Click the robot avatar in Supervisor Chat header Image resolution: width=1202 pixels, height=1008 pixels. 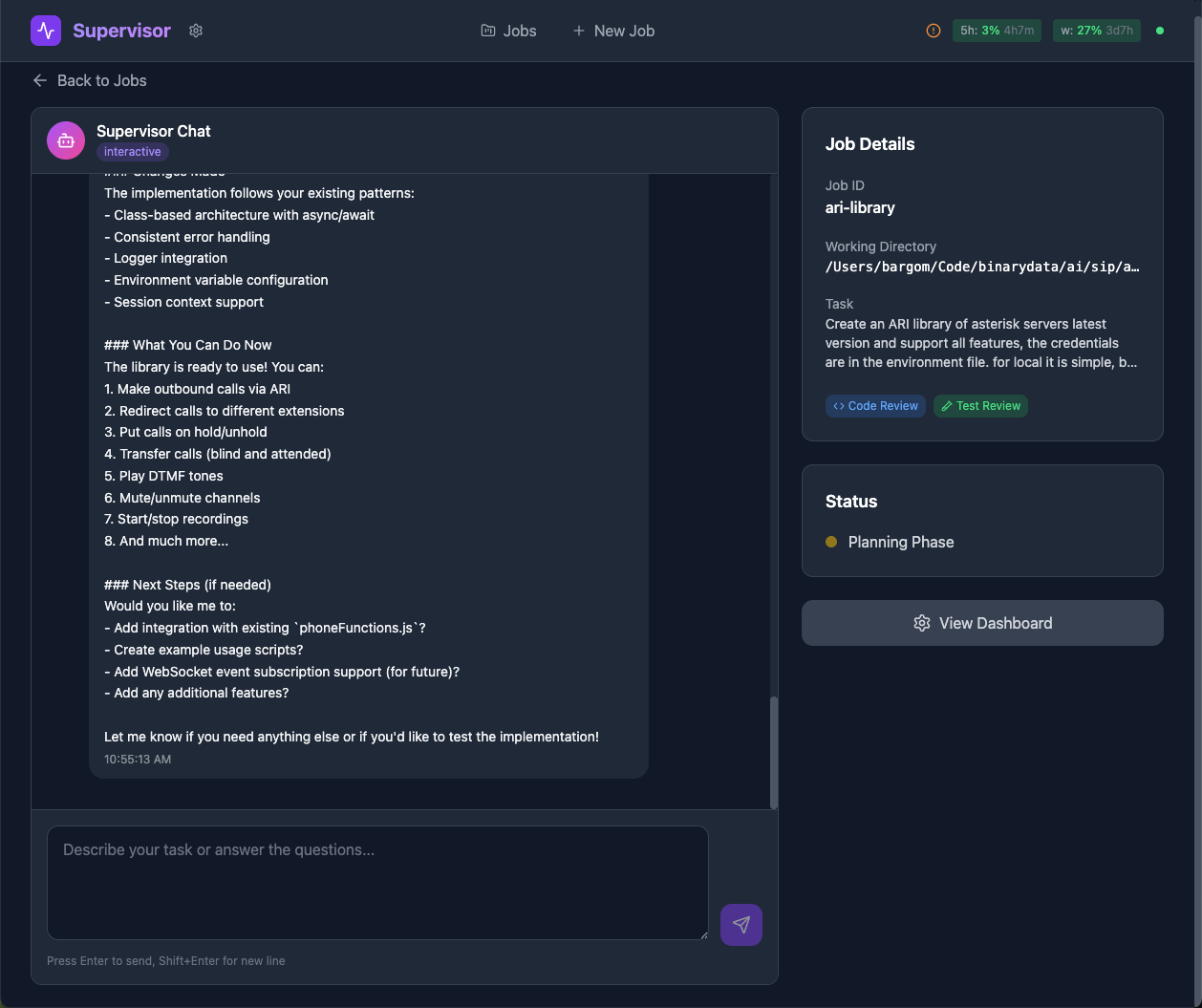pyautogui.click(x=65, y=139)
